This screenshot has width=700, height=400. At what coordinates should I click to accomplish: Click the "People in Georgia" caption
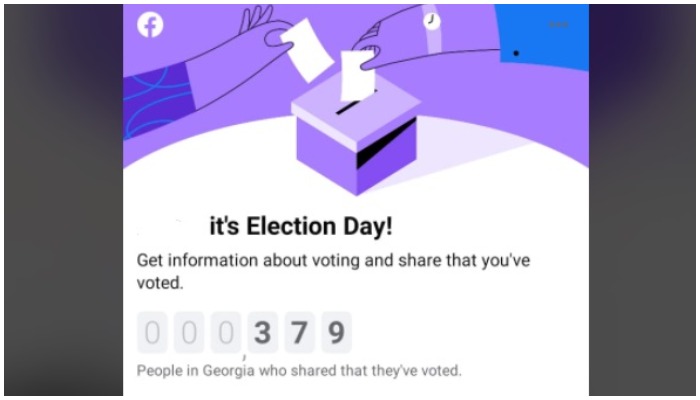(299, 371)
